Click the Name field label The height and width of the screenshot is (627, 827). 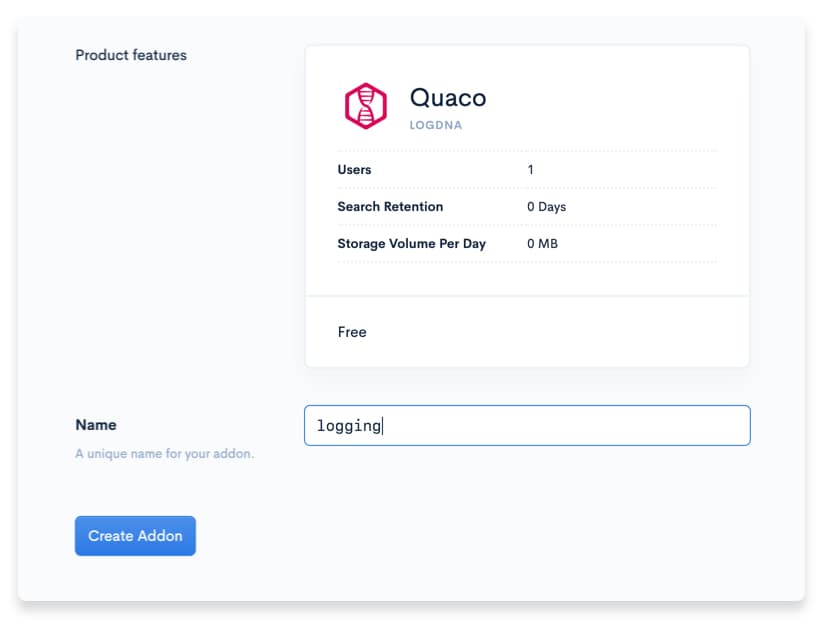(96, 425)
